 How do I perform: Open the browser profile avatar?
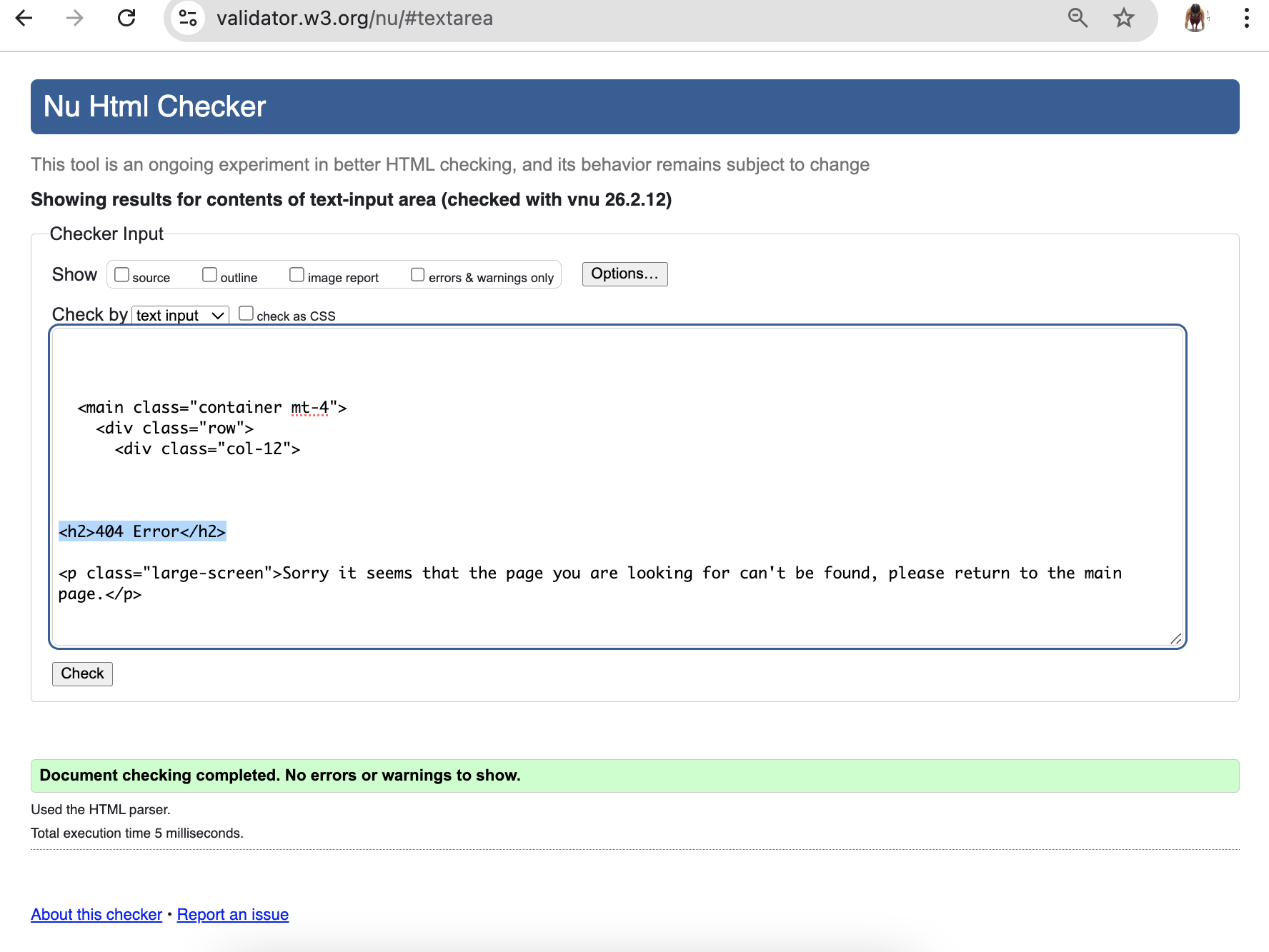(x=1195, y=19)
